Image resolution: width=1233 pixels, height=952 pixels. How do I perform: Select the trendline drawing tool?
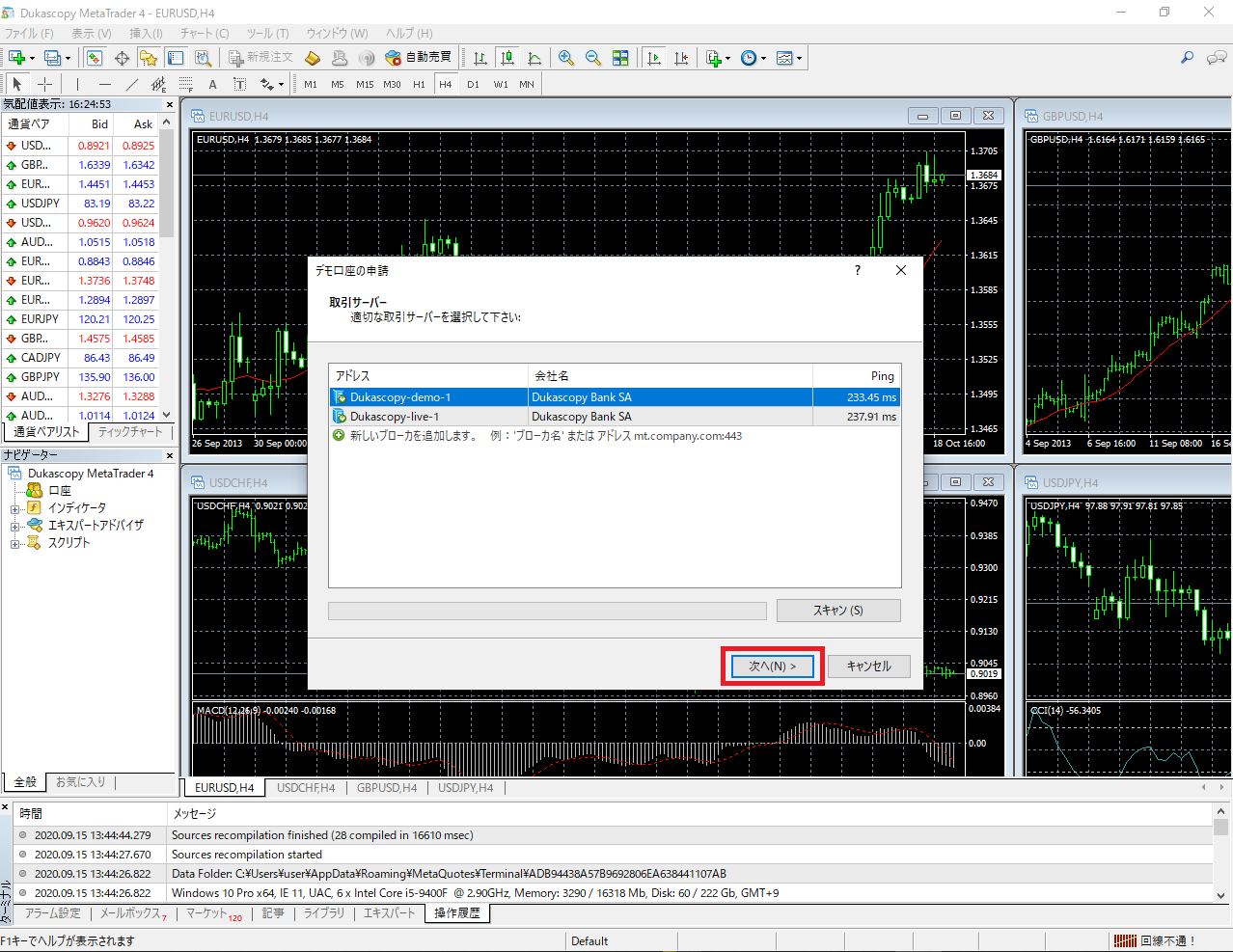(132, 84)
